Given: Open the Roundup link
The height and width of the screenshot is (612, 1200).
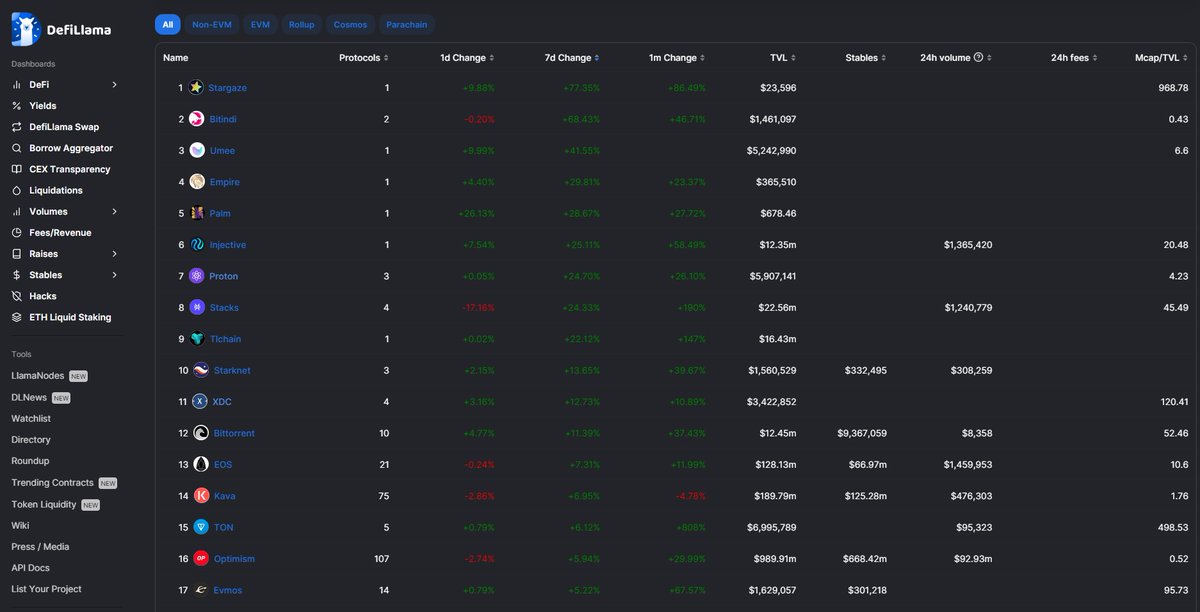Looking at the screenshot, I should pyautogui.click(x=30, y=461).
